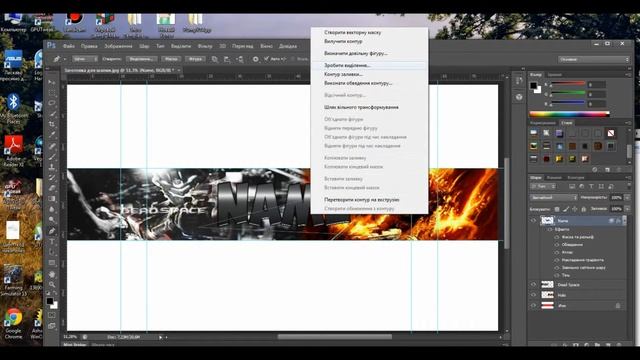Screen dimensions: 640x360
Task: Select the Brush tool
Action: tap(52, 156)
